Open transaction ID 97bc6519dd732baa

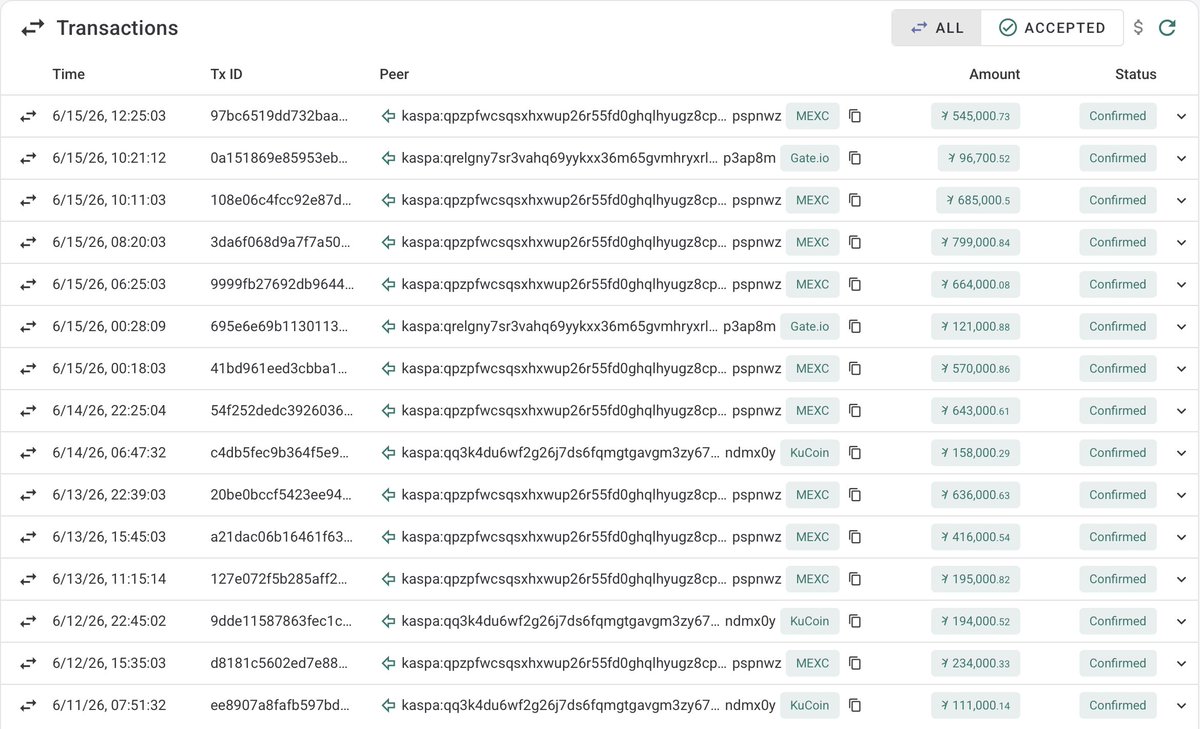tap(280, 116)
